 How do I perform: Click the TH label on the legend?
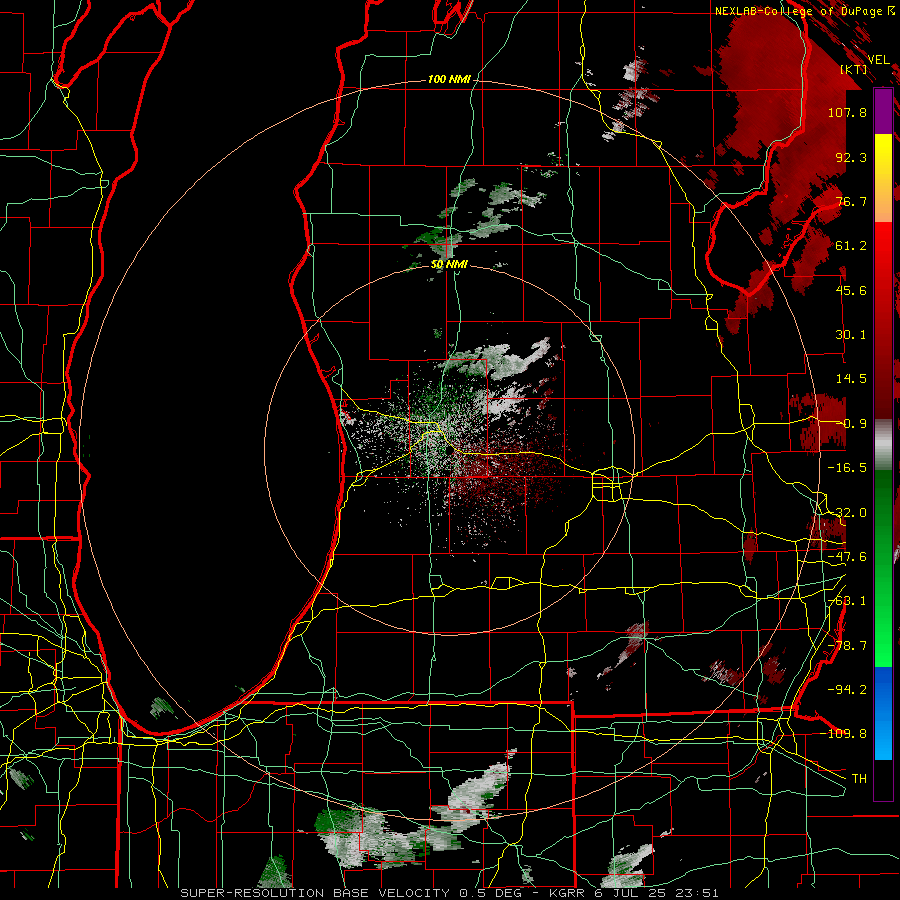[x=859, y=778]
